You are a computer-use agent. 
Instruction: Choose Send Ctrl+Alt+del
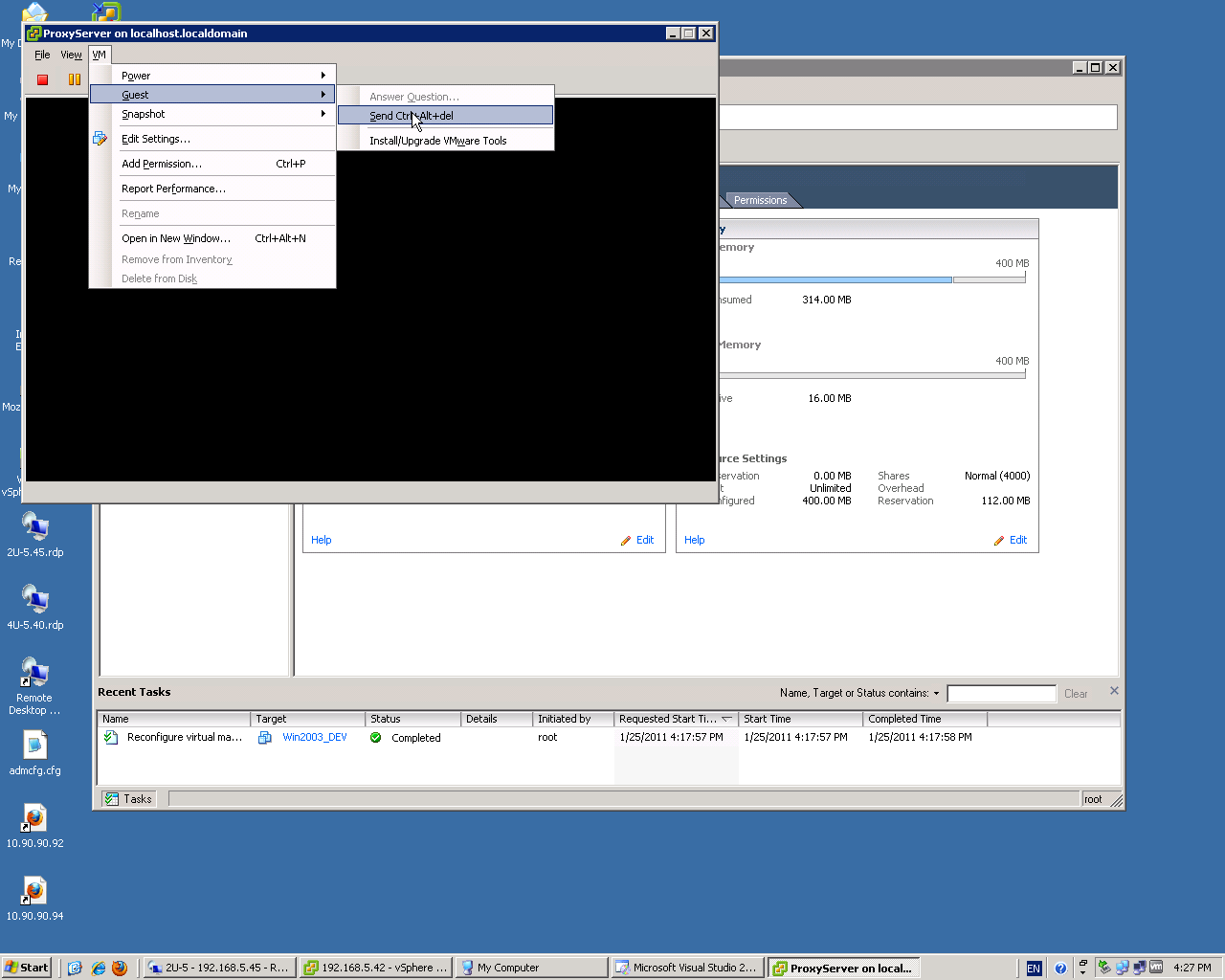click(x=445, y=116)
